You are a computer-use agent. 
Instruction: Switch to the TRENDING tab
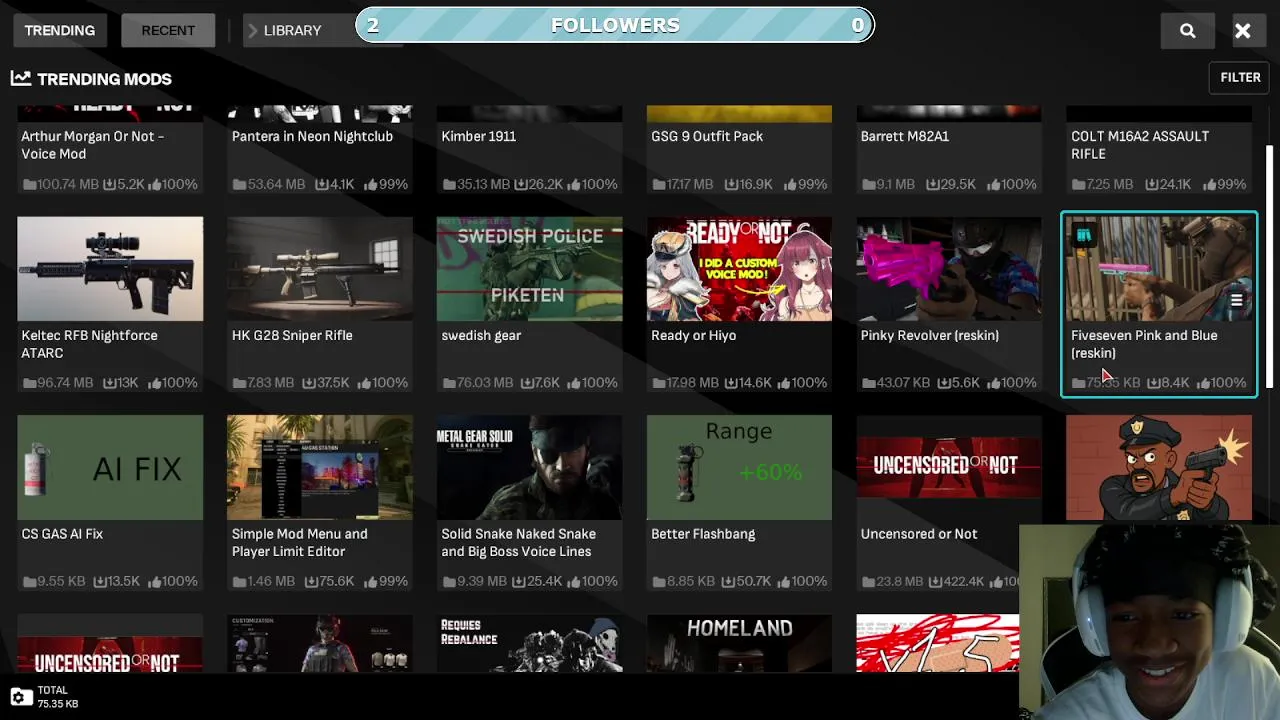click(60, 30)
